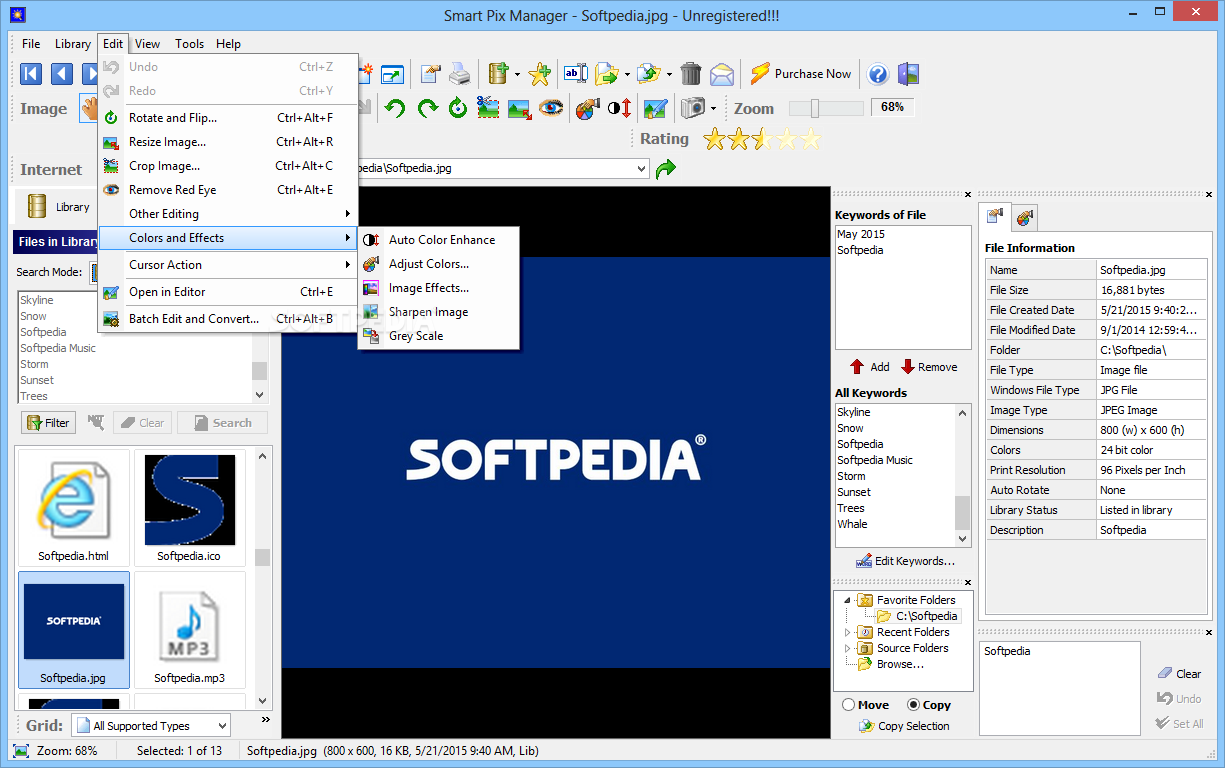Viewport: 1225px width, 768px height.
Task: Go to the first image in toolbar
Action: (31, 74)
